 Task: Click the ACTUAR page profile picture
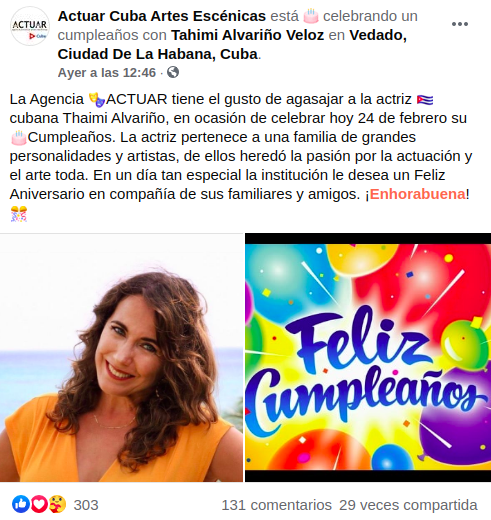(30, 26)
